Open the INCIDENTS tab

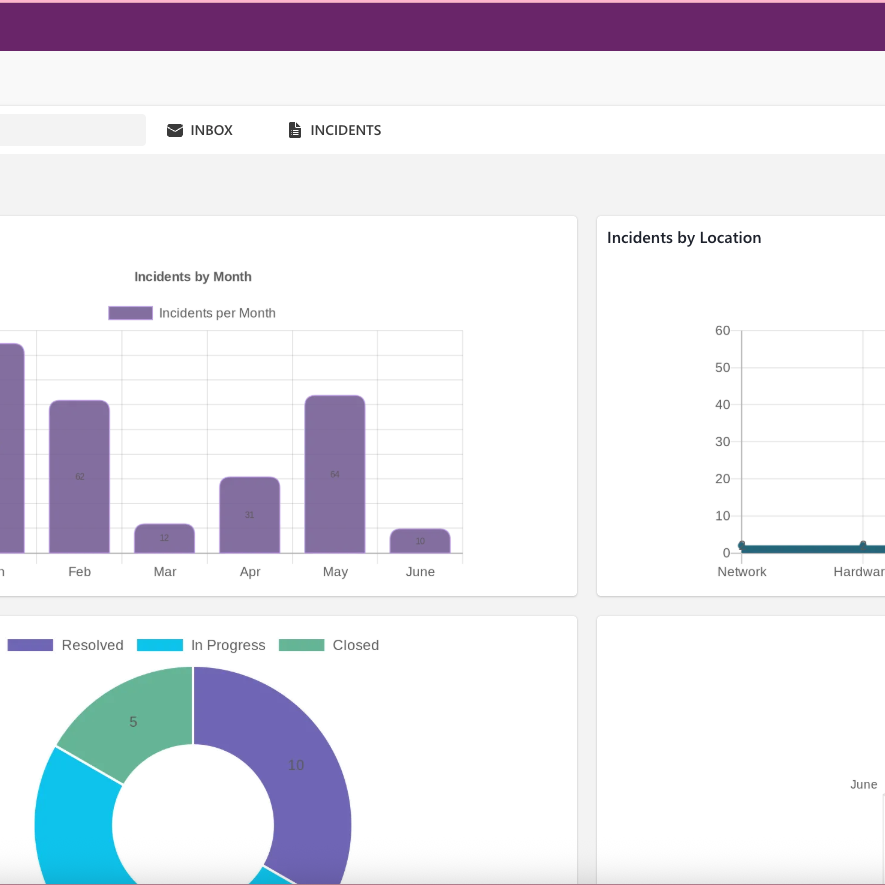[x=335, y=130]
